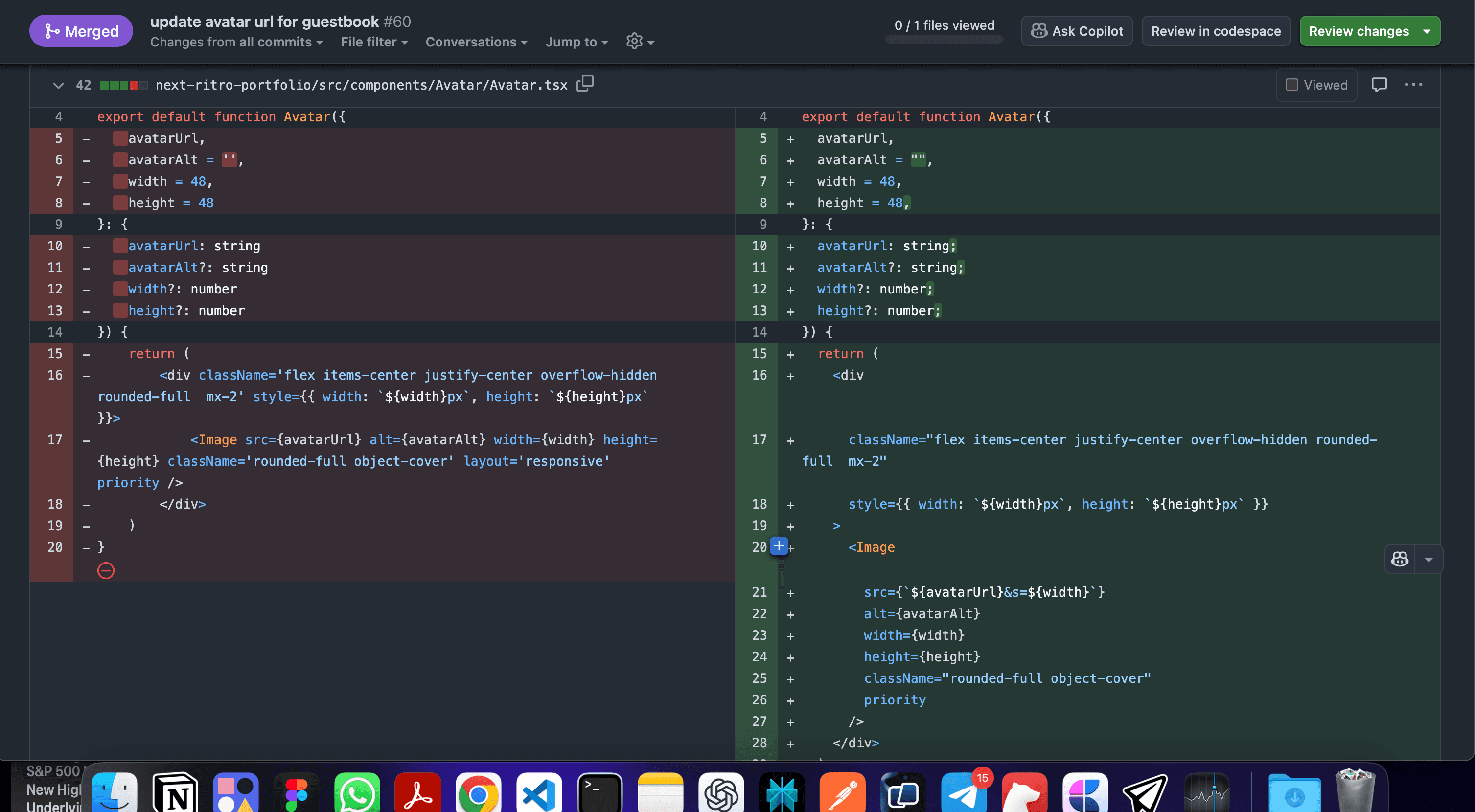Click the files viewed progress bar
Viewport: 1475px width, 812px height.
click(x=944, y=40)
